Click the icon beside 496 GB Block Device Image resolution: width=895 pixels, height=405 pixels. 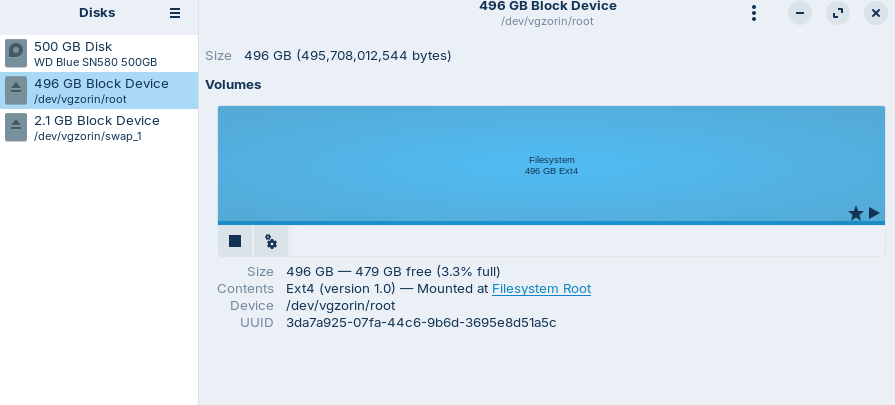point(16,90)
